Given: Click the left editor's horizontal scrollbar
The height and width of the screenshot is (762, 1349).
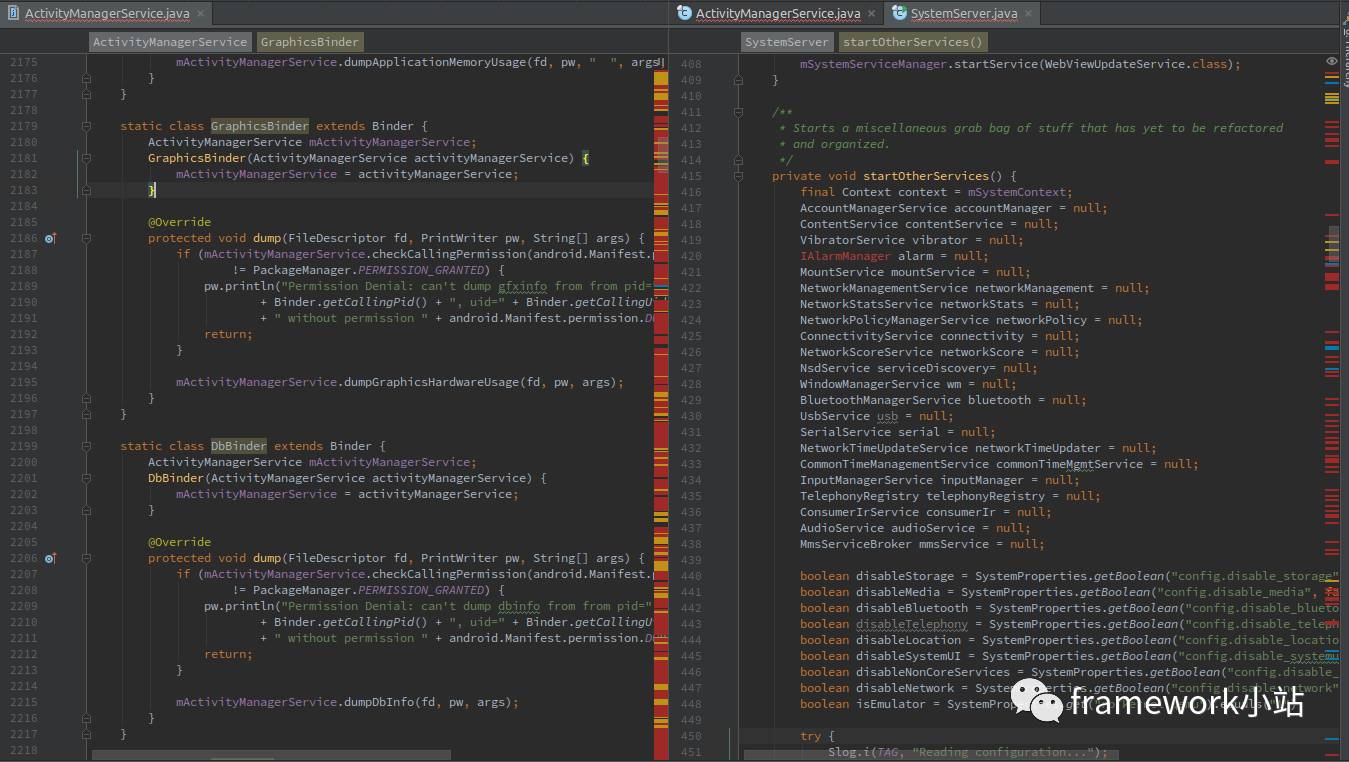Looking at the screenshot, I should coord(270,755).
